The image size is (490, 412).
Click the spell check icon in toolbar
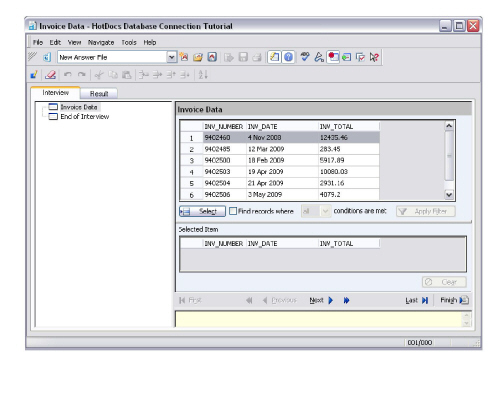(x=304, y=57)
